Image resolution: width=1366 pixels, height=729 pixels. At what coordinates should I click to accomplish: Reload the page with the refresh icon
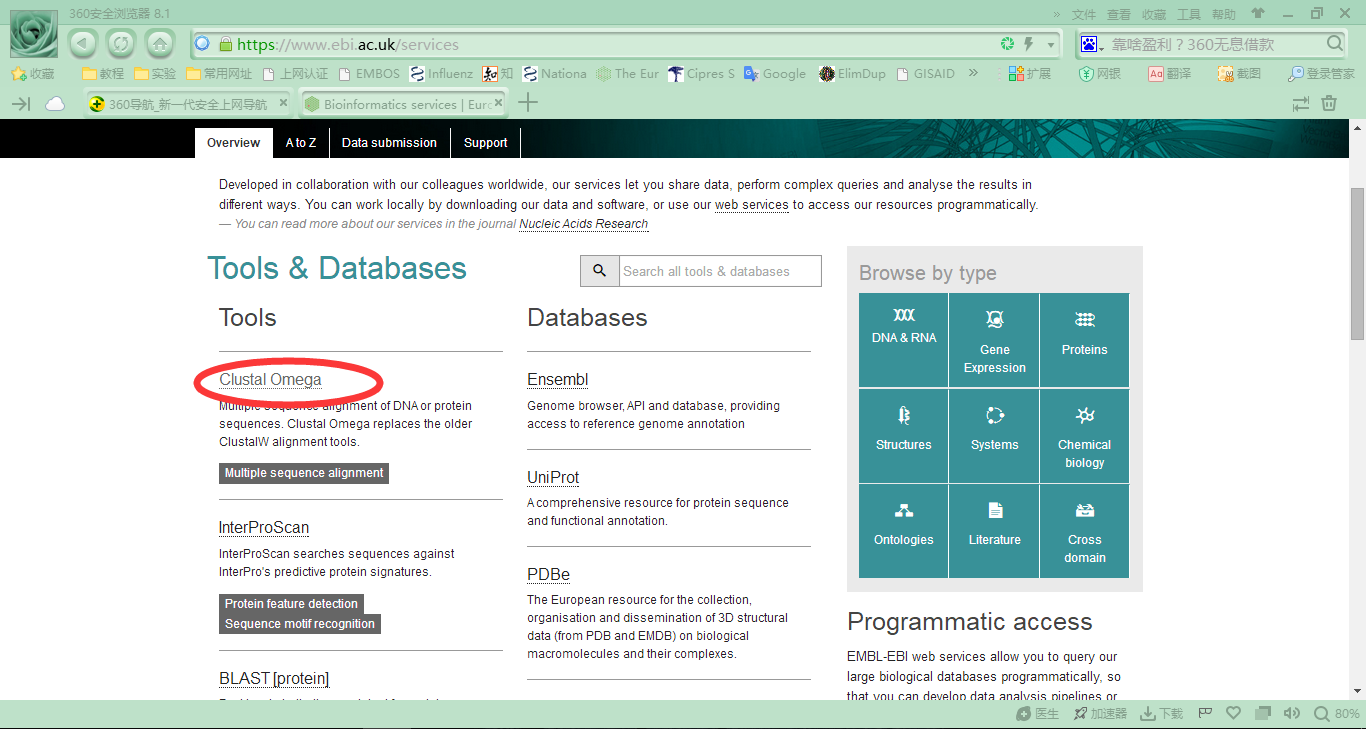(121, 44)
